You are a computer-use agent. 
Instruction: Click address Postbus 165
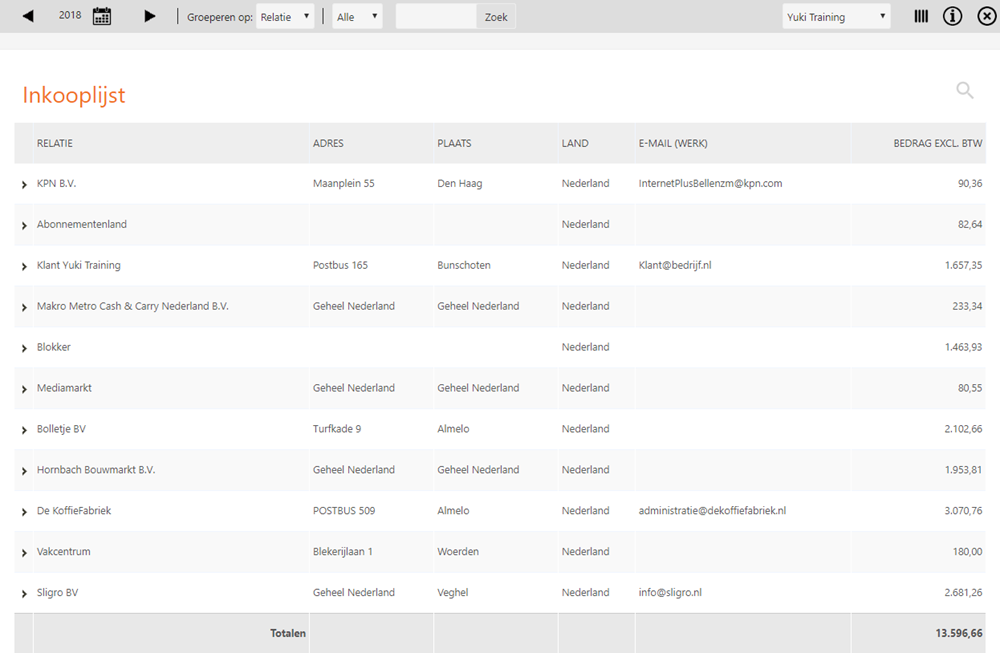pyautogui.click(x=340, y=265)
